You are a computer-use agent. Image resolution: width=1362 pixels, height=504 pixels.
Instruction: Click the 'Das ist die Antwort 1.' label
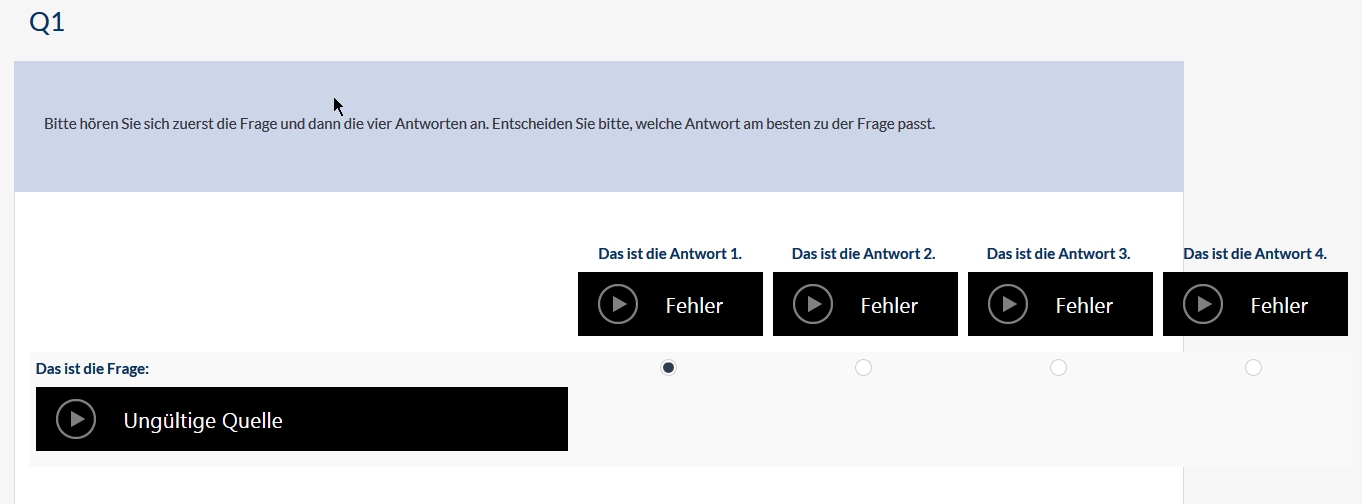click(670, 254)
